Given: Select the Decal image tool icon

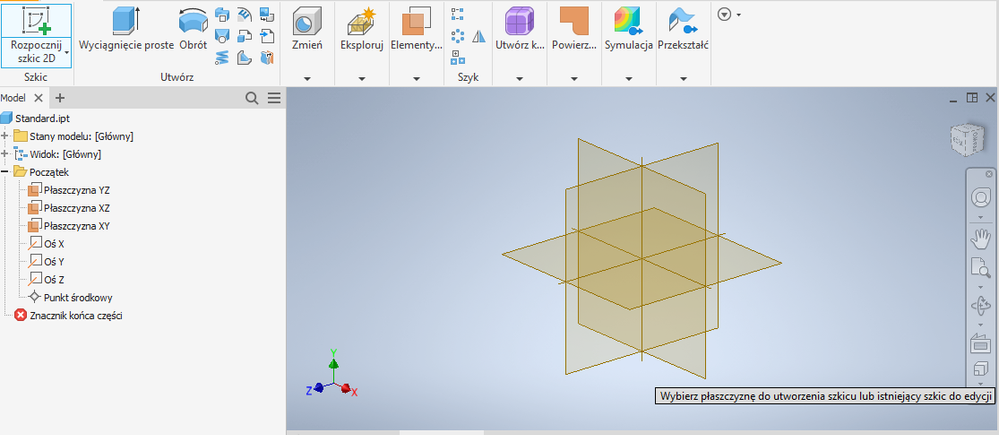Looking at the screenshot, I should [x=268, y=14].
